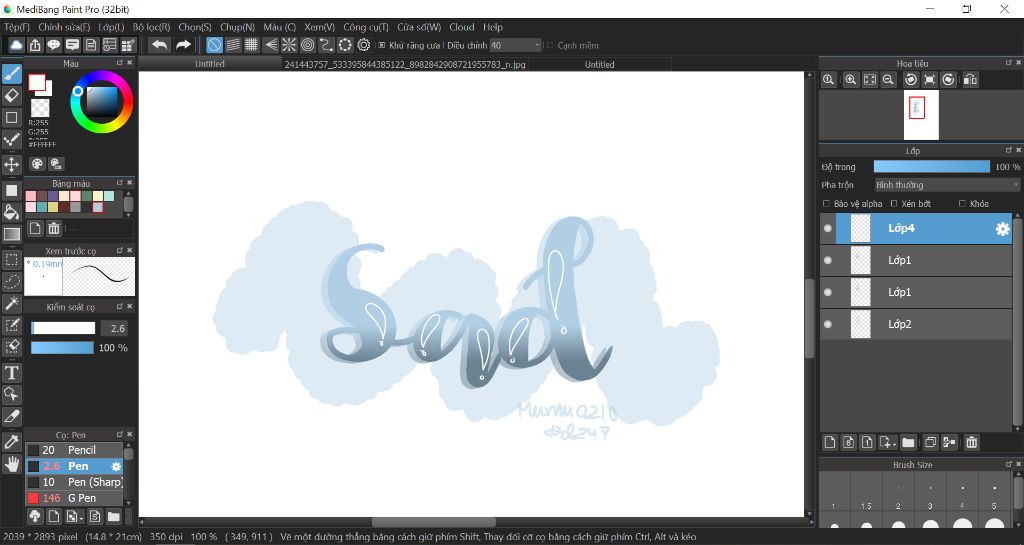
Task: Select the Move tool
Action: tap(12, 164)
